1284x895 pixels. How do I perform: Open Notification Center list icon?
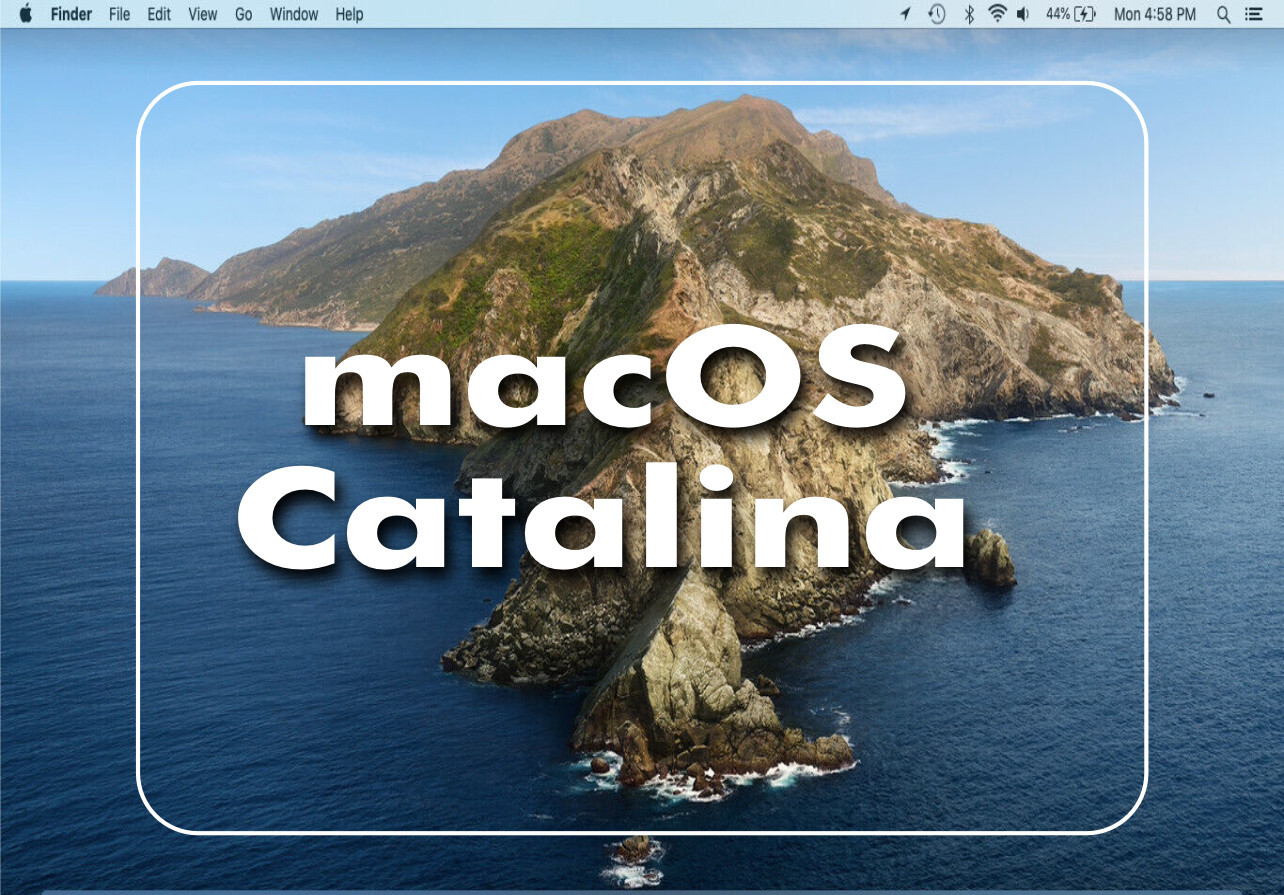(x=1253, y=14)
